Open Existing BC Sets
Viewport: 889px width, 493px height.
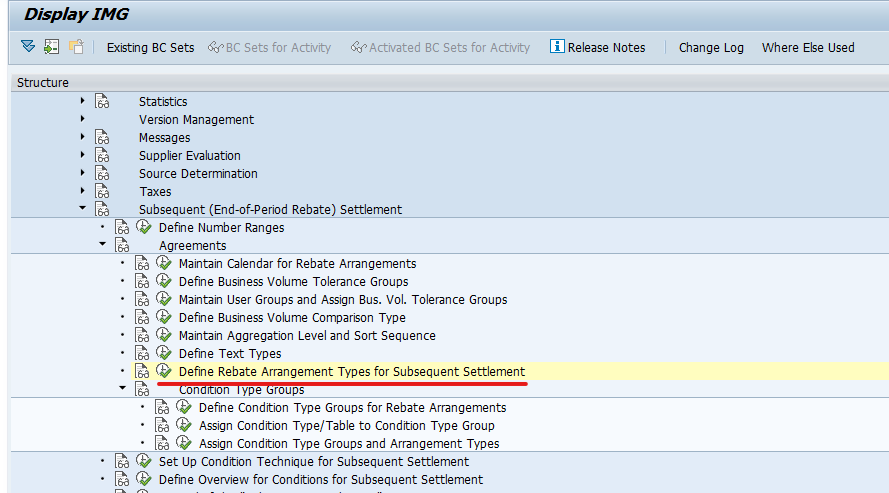[150, 48]
